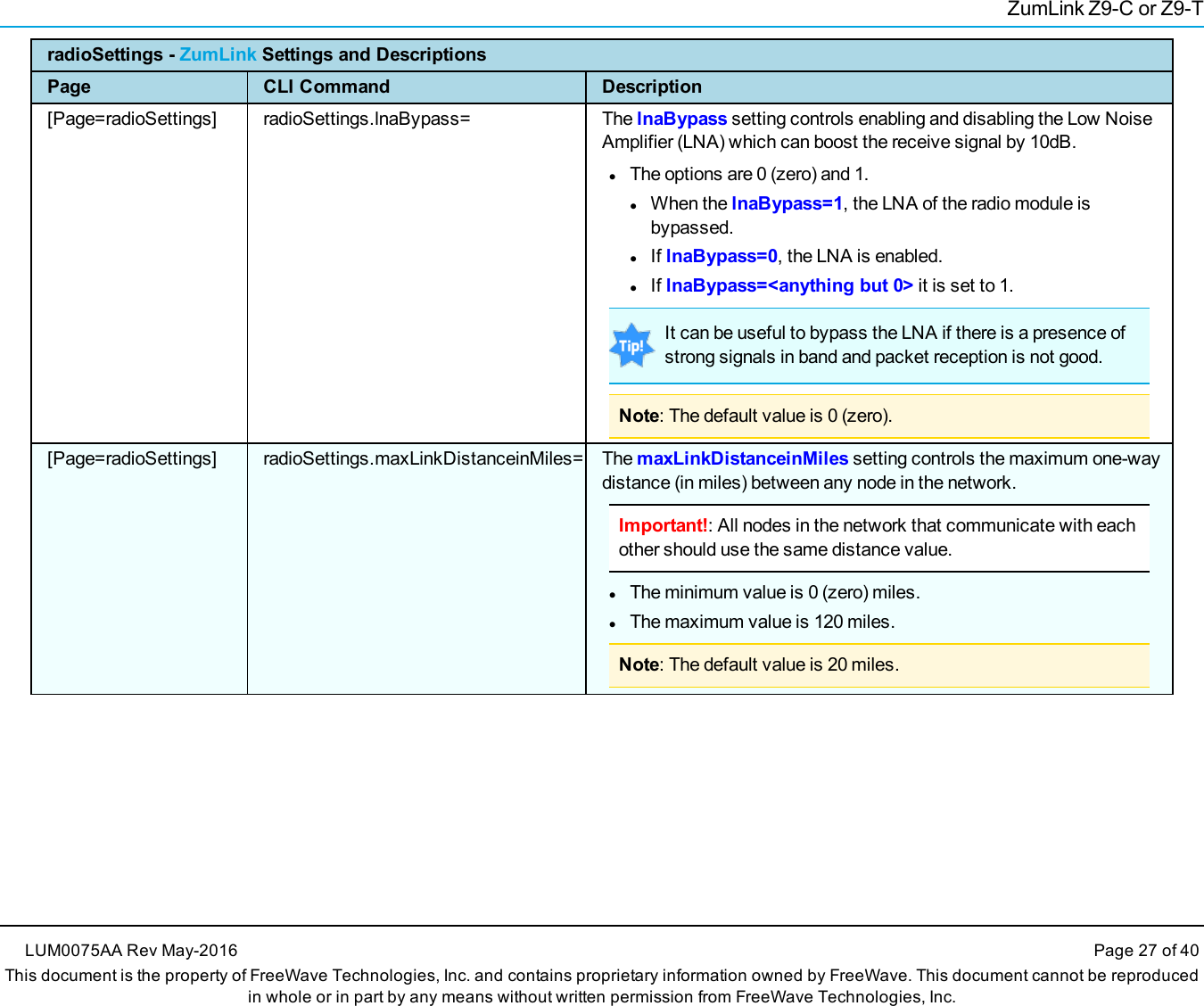Image resolution: width=1204 pixels, height=1006 pixels.
Task: Click the red 'Important!' label
Action: point(663,525)
